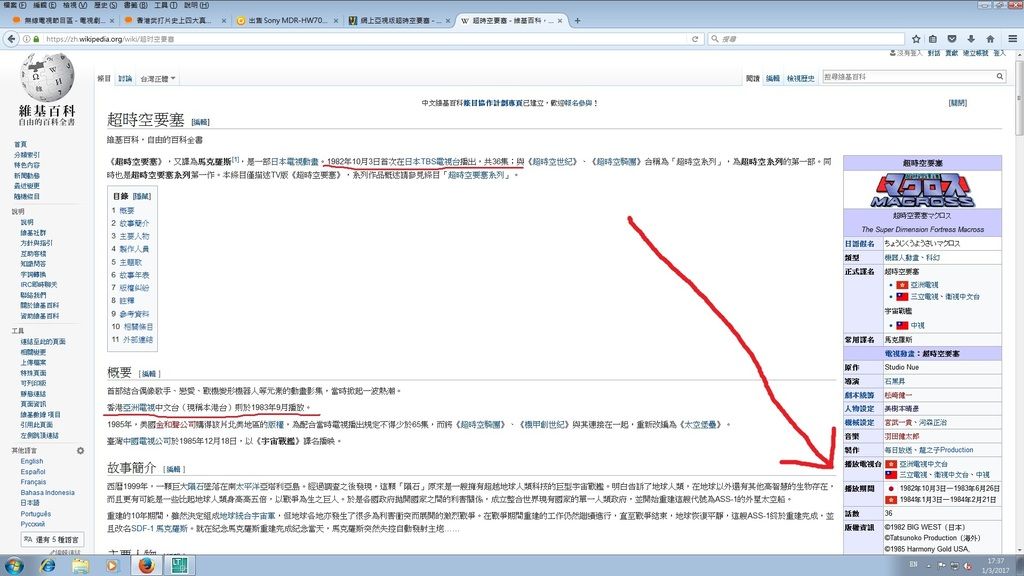
Task: Open the English language version link
Action: 31,461
